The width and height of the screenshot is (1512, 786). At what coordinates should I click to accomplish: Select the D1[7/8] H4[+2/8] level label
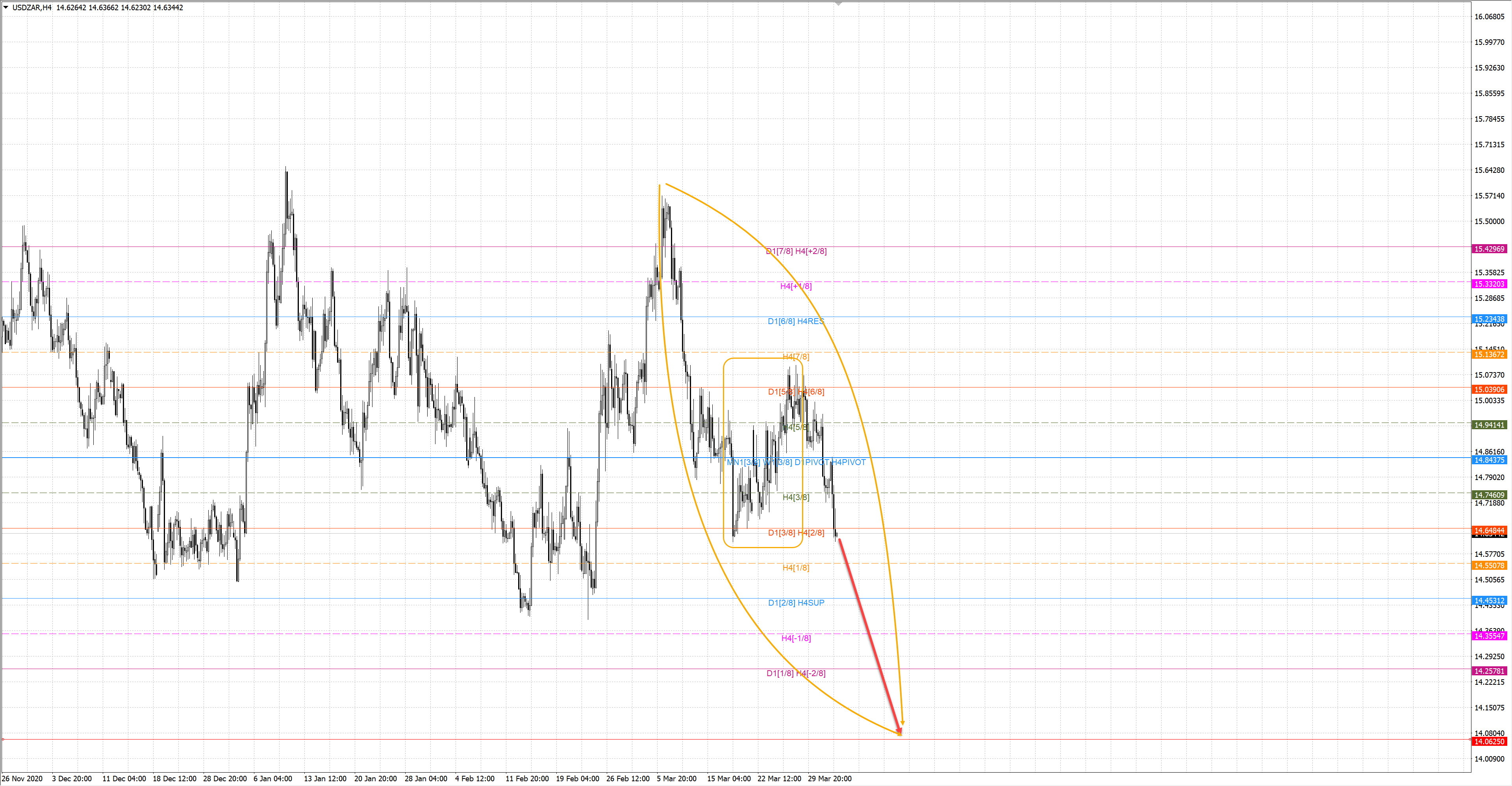[796, 251]
